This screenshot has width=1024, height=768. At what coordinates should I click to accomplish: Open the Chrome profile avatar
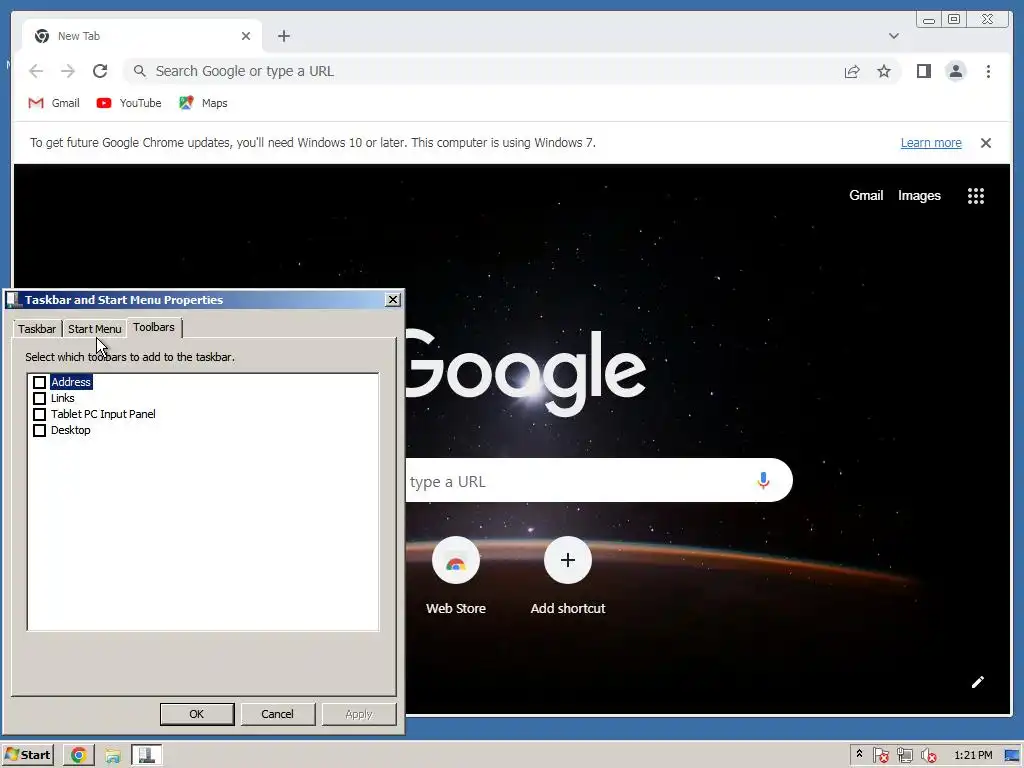coord(955,71)
